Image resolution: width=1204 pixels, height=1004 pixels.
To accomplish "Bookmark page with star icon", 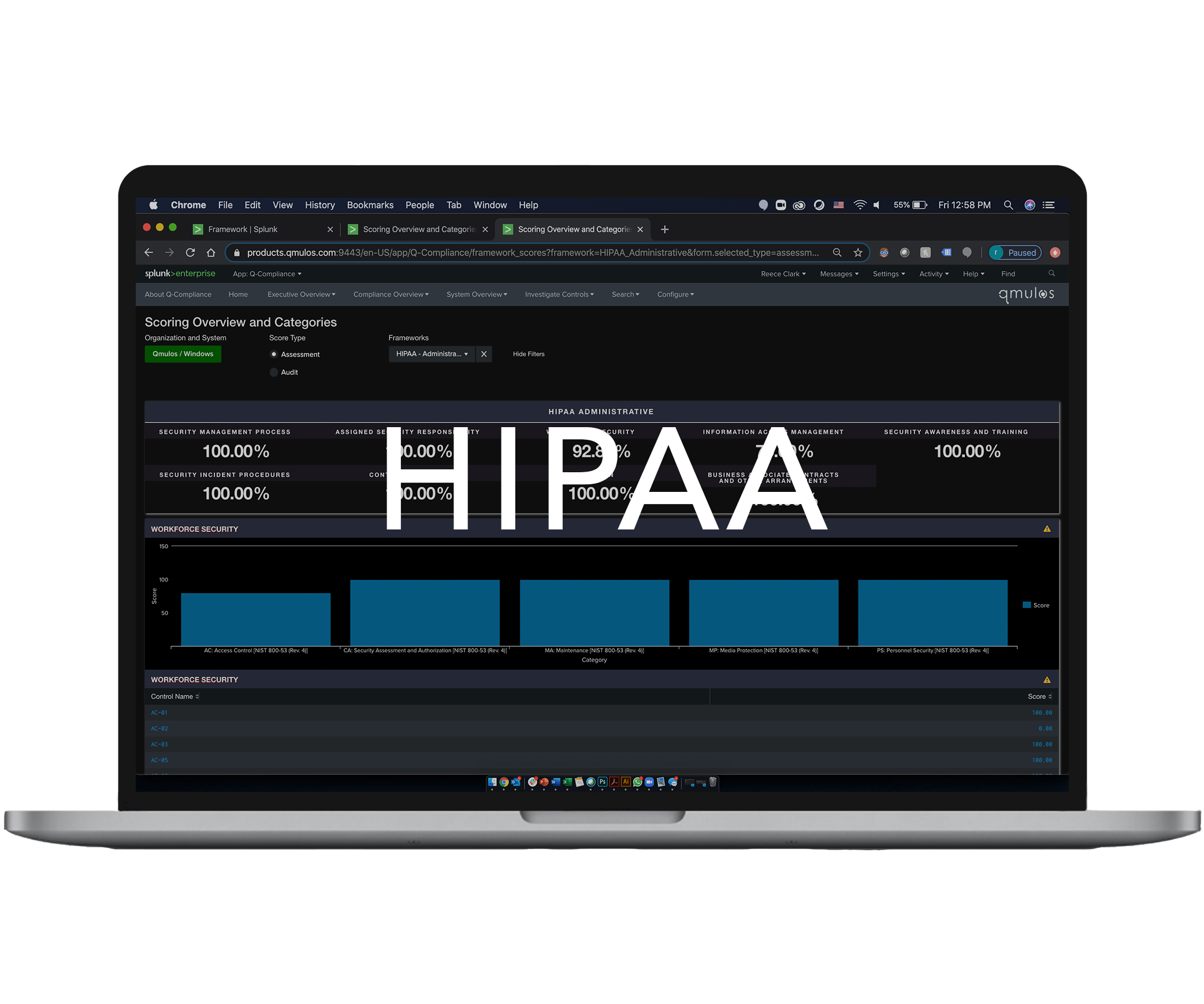I will (858, 253).
